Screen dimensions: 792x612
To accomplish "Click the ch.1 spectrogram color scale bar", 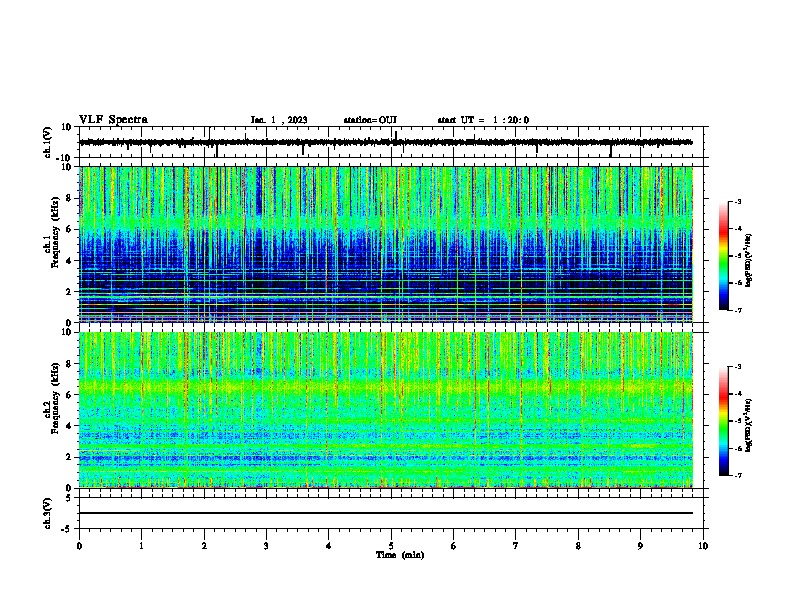I will click(x=724, y=256).
